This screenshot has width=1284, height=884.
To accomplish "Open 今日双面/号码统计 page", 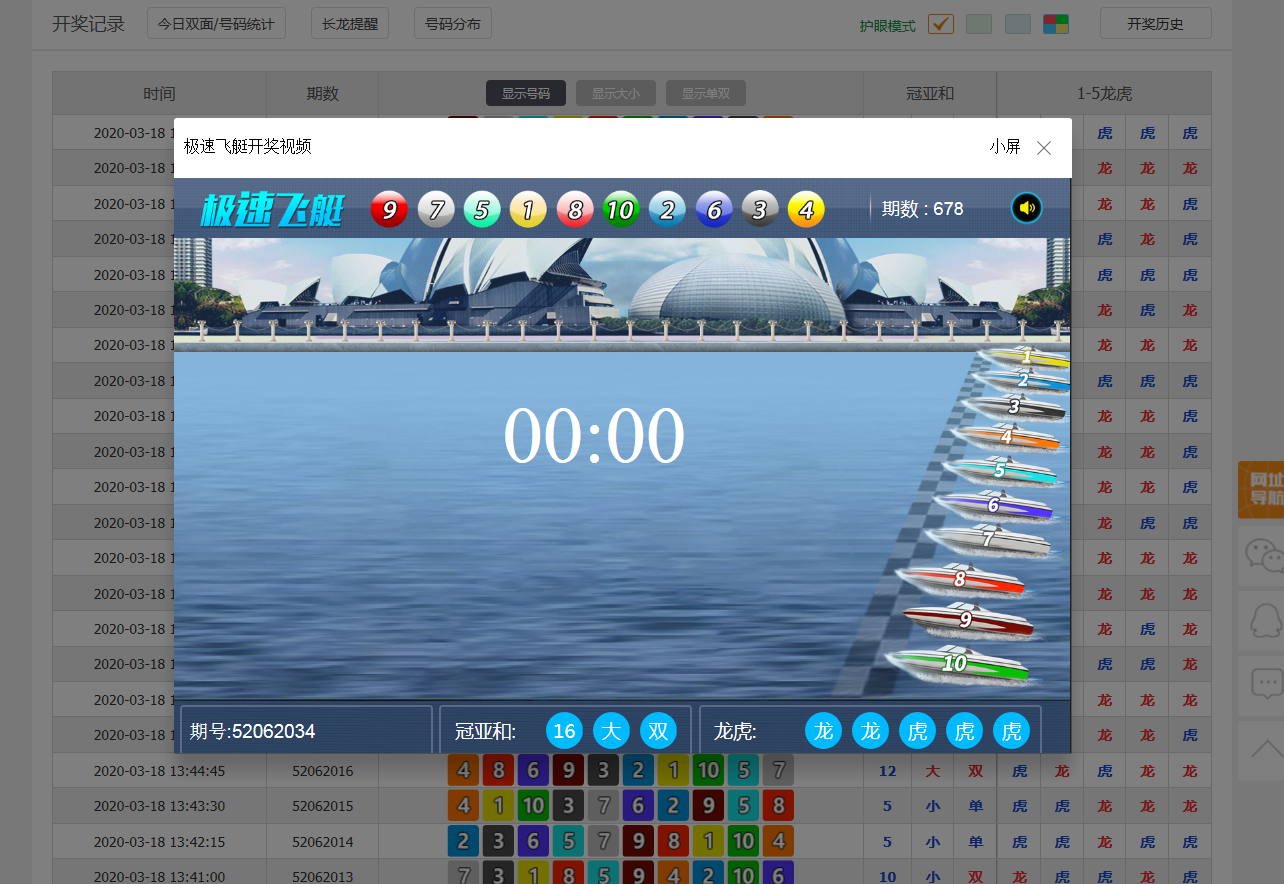I will pyautogui.click(x=216, y=23).
